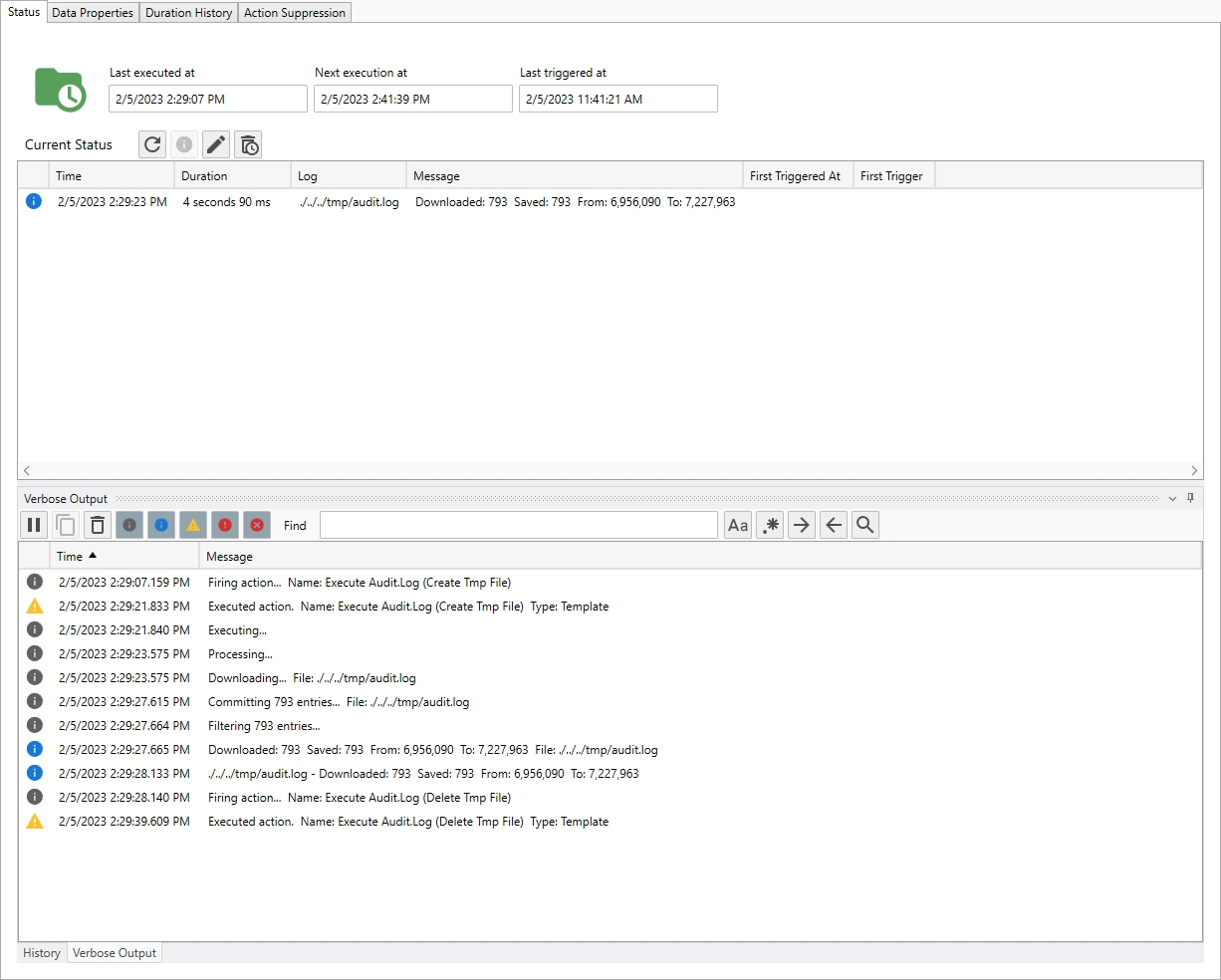Click the clear history trash-clock icon
Screen dimensions: 1221x980
pos(249,144)
